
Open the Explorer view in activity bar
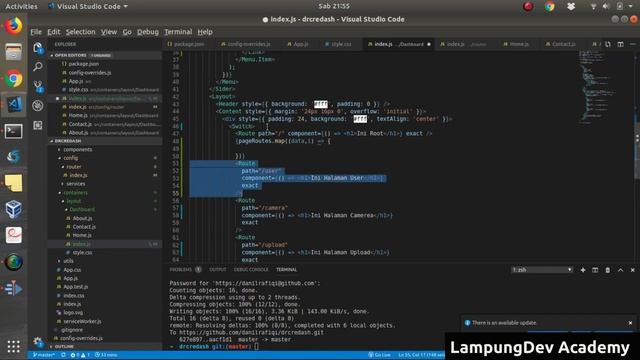(38, 48)
